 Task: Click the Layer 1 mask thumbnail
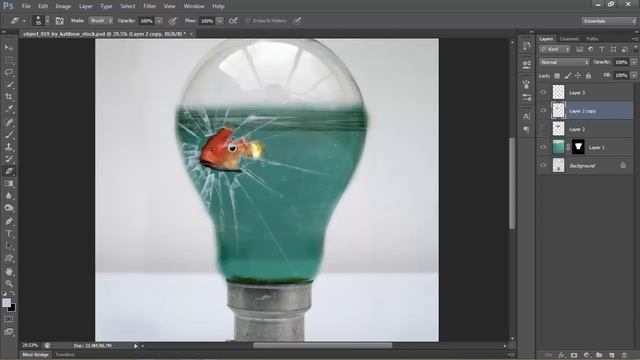pyautogui.click(x=578, y=147)
